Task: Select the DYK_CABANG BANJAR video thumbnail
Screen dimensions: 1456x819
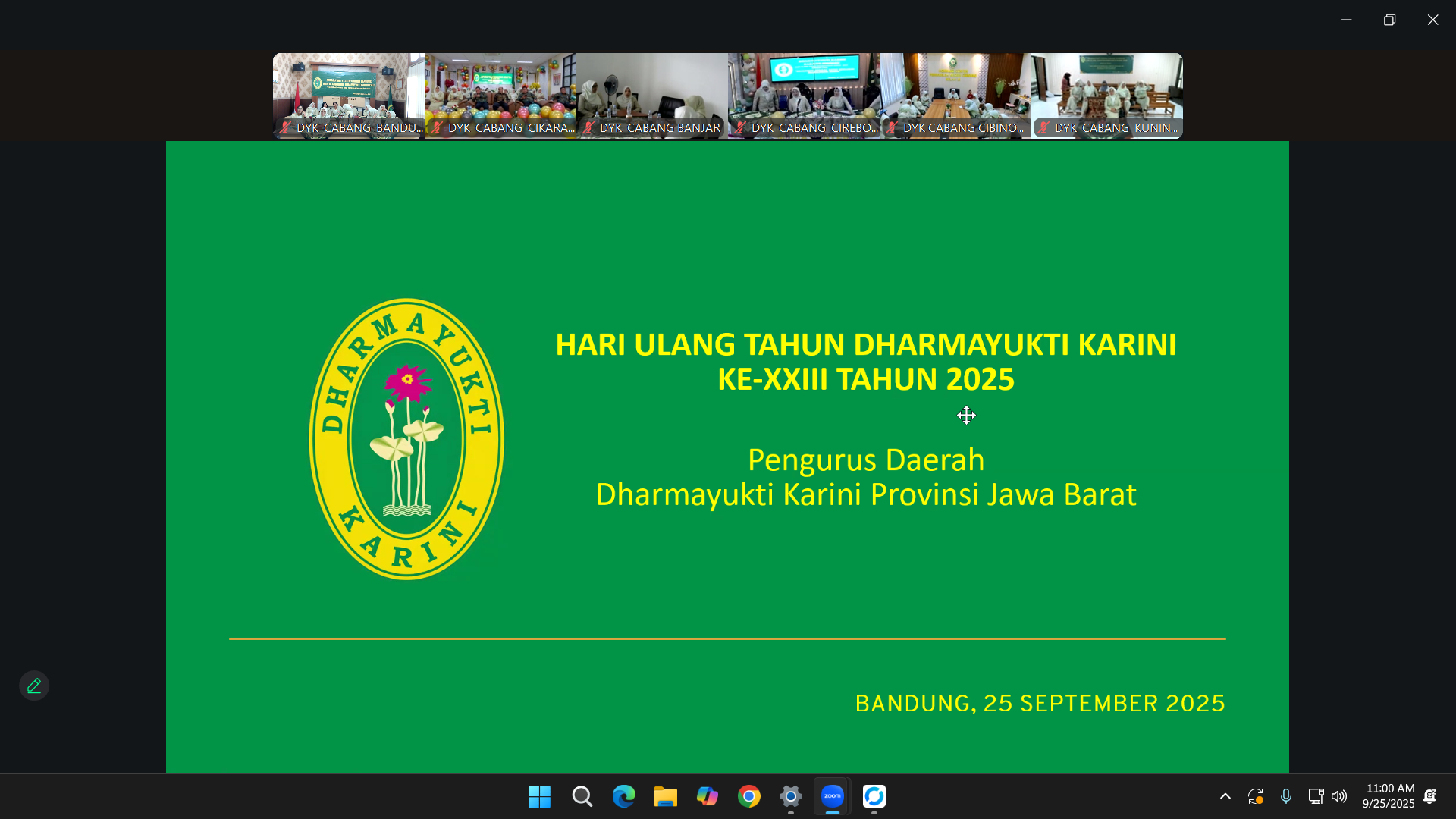Action: point(652,95)
